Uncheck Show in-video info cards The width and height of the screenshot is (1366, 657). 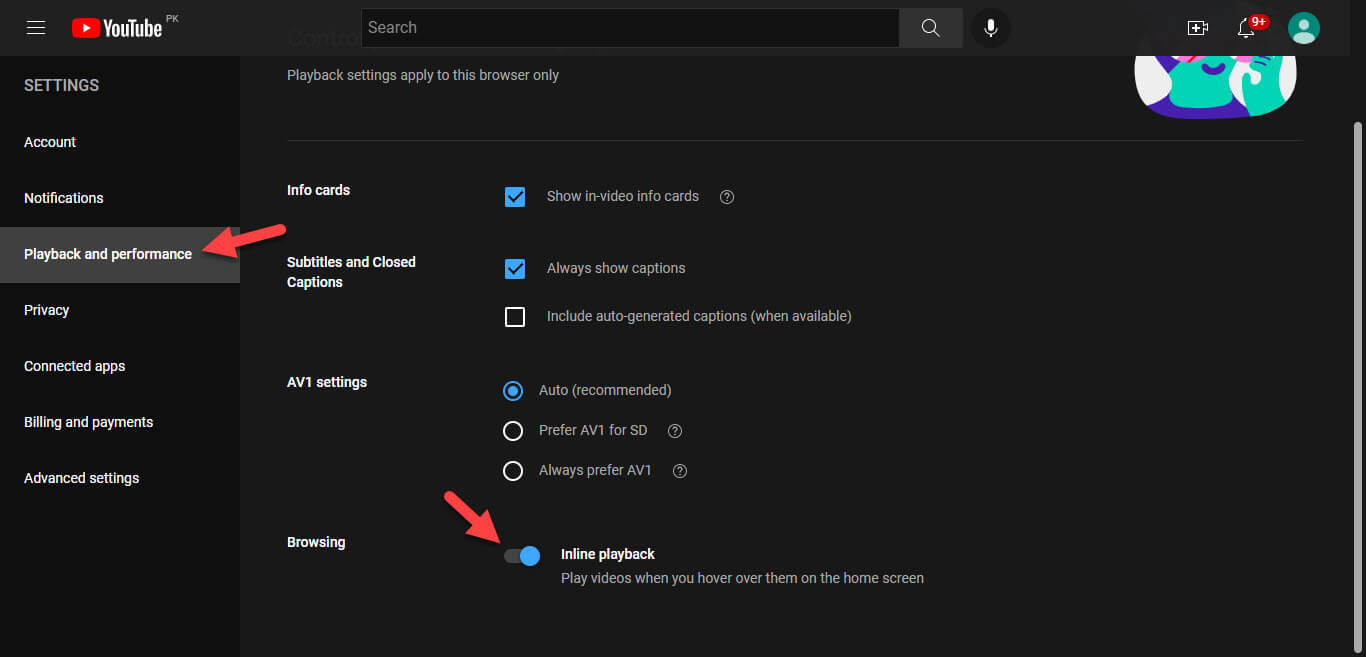point(515,197)
